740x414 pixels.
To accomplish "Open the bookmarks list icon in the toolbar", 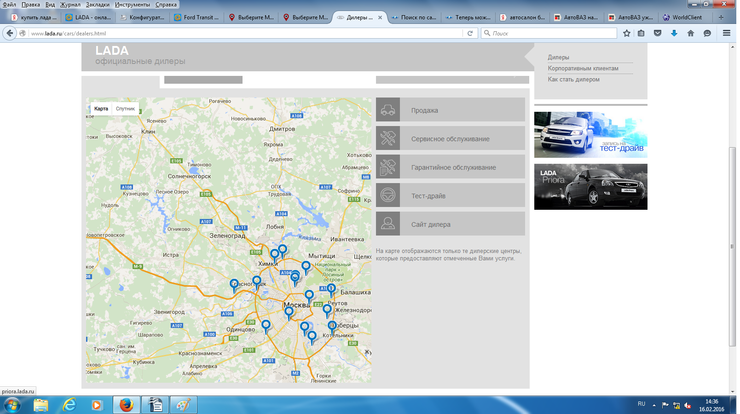I will tap(641, 34).
